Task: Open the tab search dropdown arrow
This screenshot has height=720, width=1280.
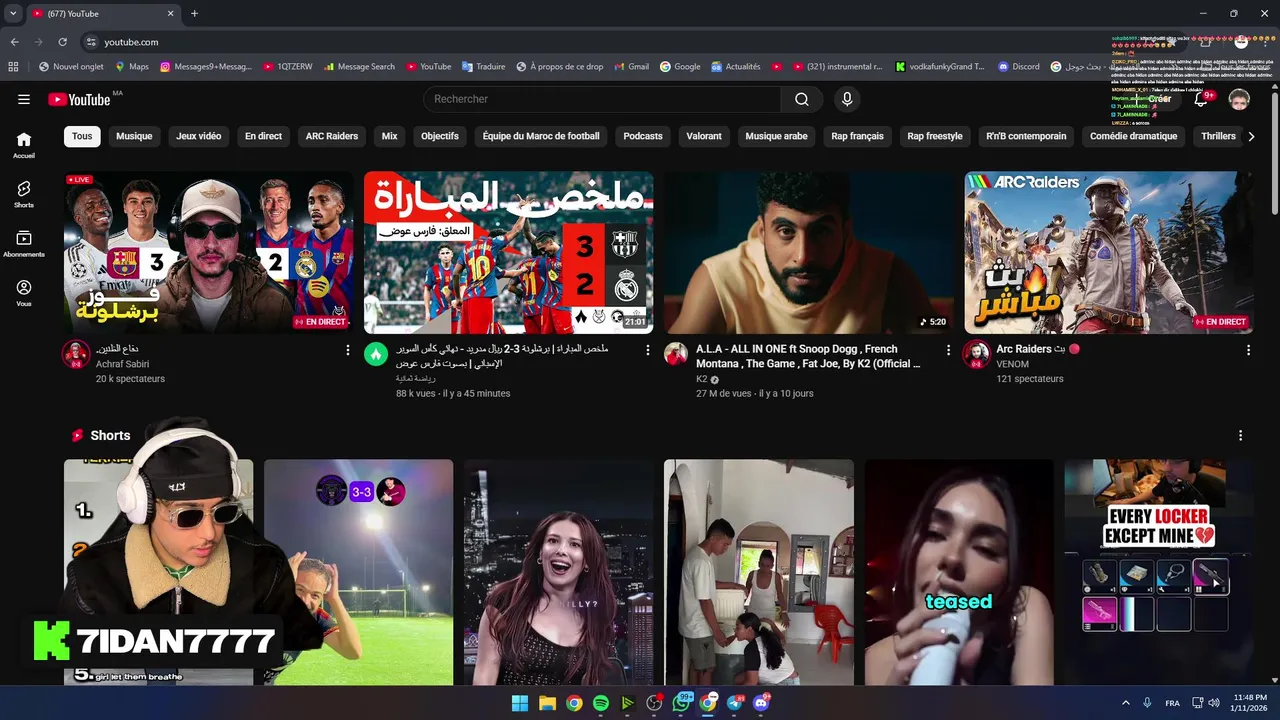Action: (13, 13)
